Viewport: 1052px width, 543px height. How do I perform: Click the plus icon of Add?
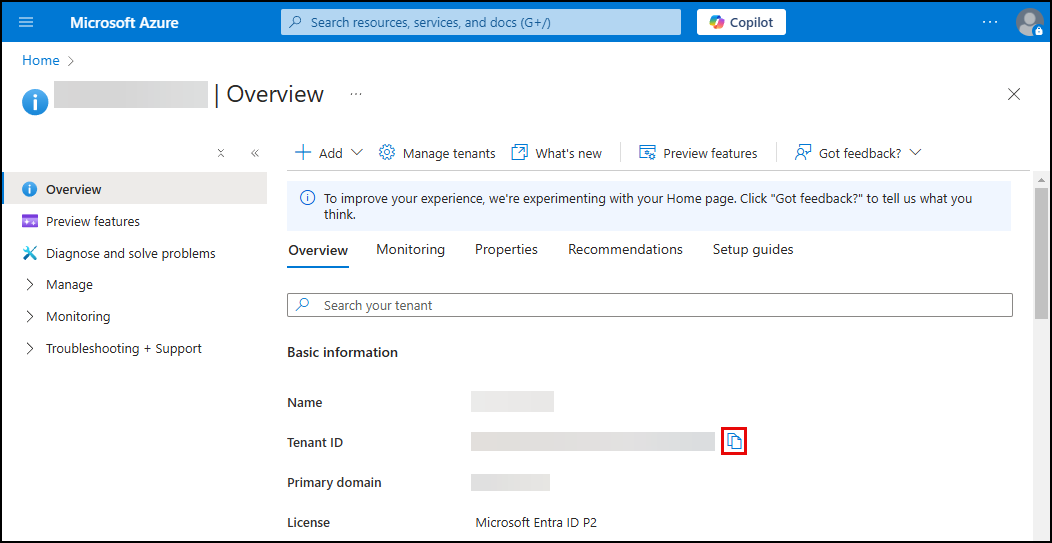pos(303,153)
